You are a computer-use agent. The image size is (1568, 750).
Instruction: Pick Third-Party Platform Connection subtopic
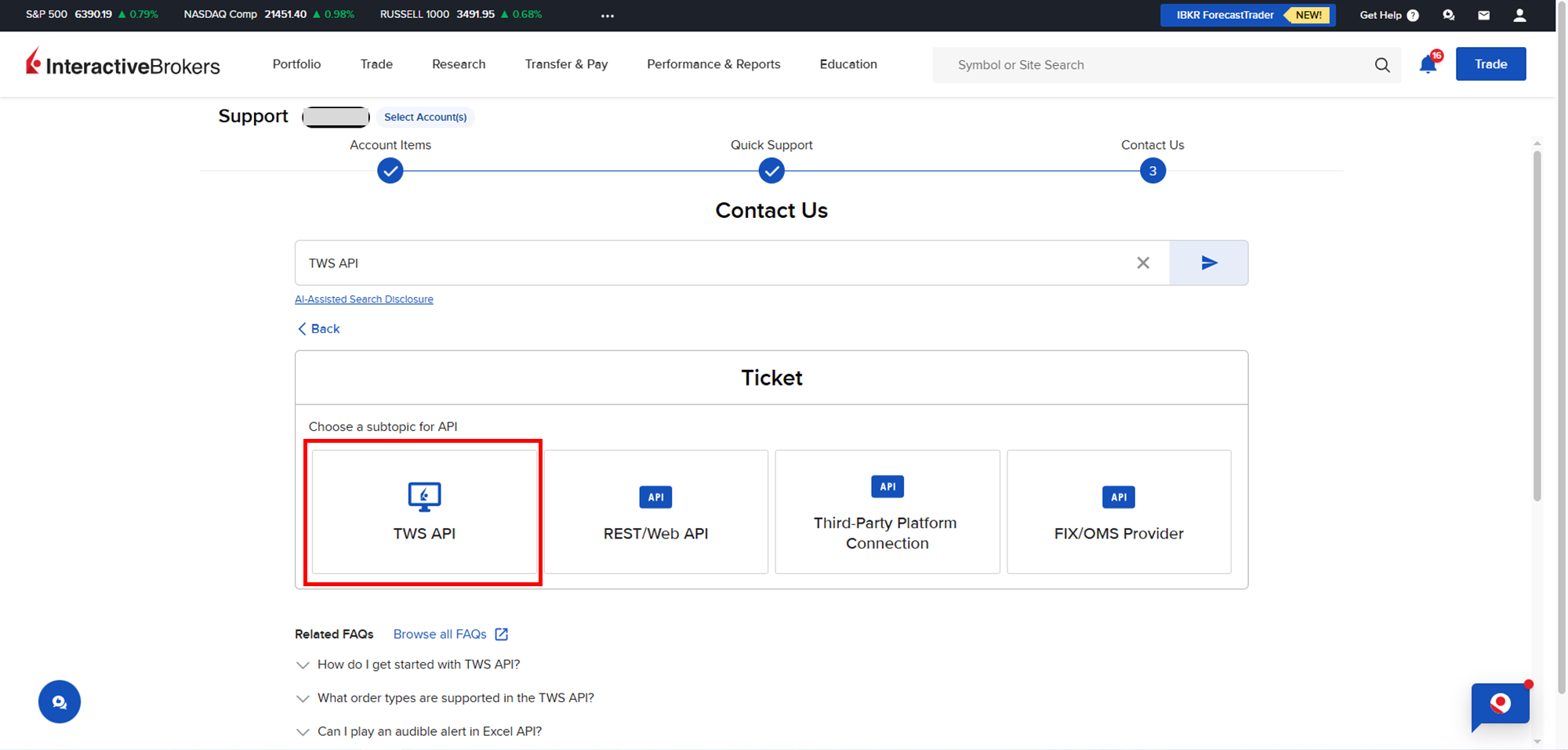tap(887, 512)
